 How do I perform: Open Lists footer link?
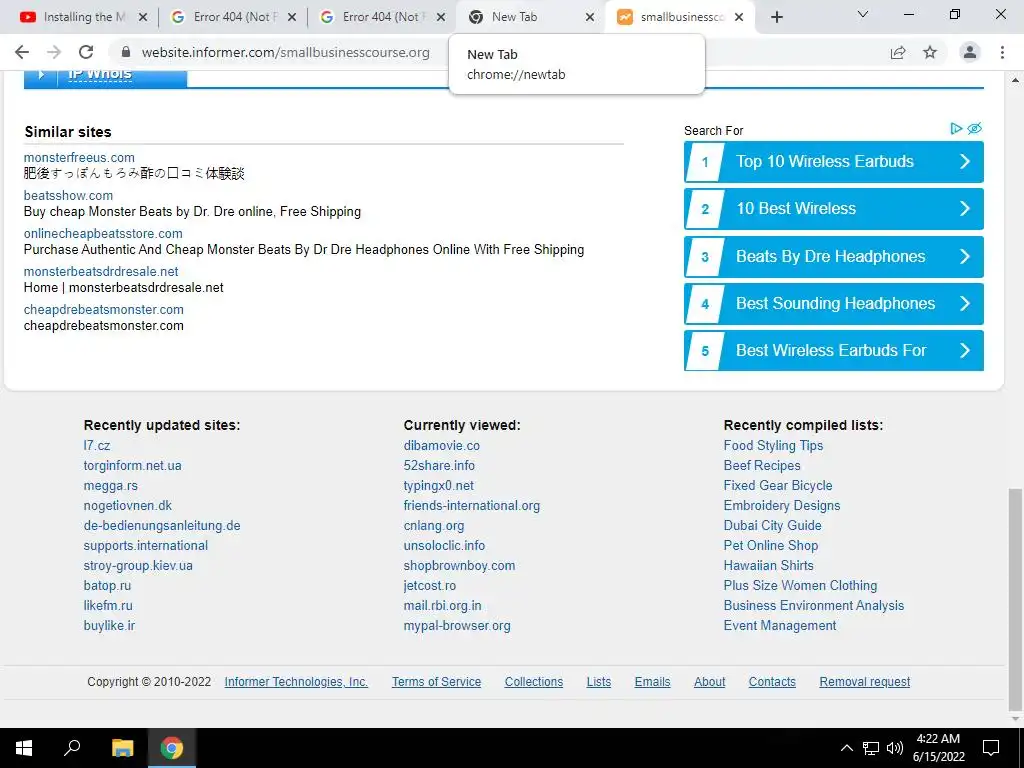pyautogui.click(x=599, y=682)
